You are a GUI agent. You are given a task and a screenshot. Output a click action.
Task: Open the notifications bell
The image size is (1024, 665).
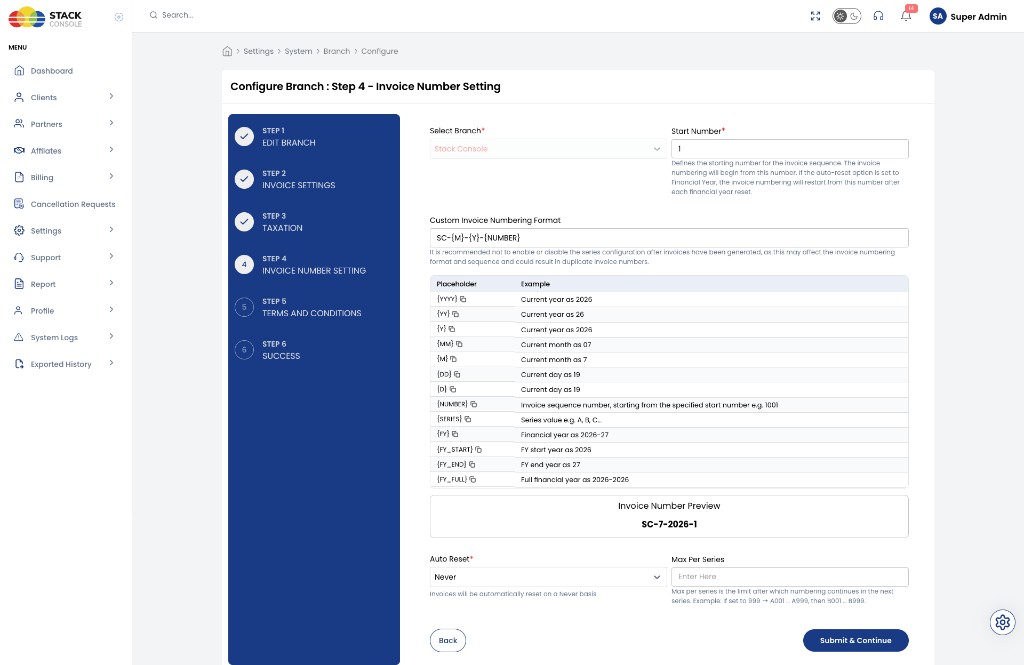pyautogui.click(x=906, y=16)
